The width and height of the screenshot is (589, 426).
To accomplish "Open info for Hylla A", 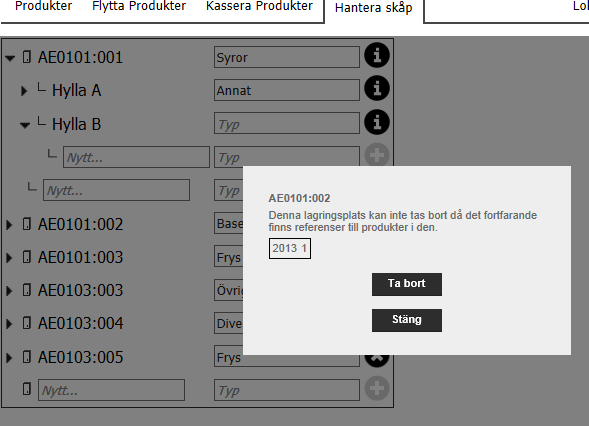I will (x=377, y=88).
